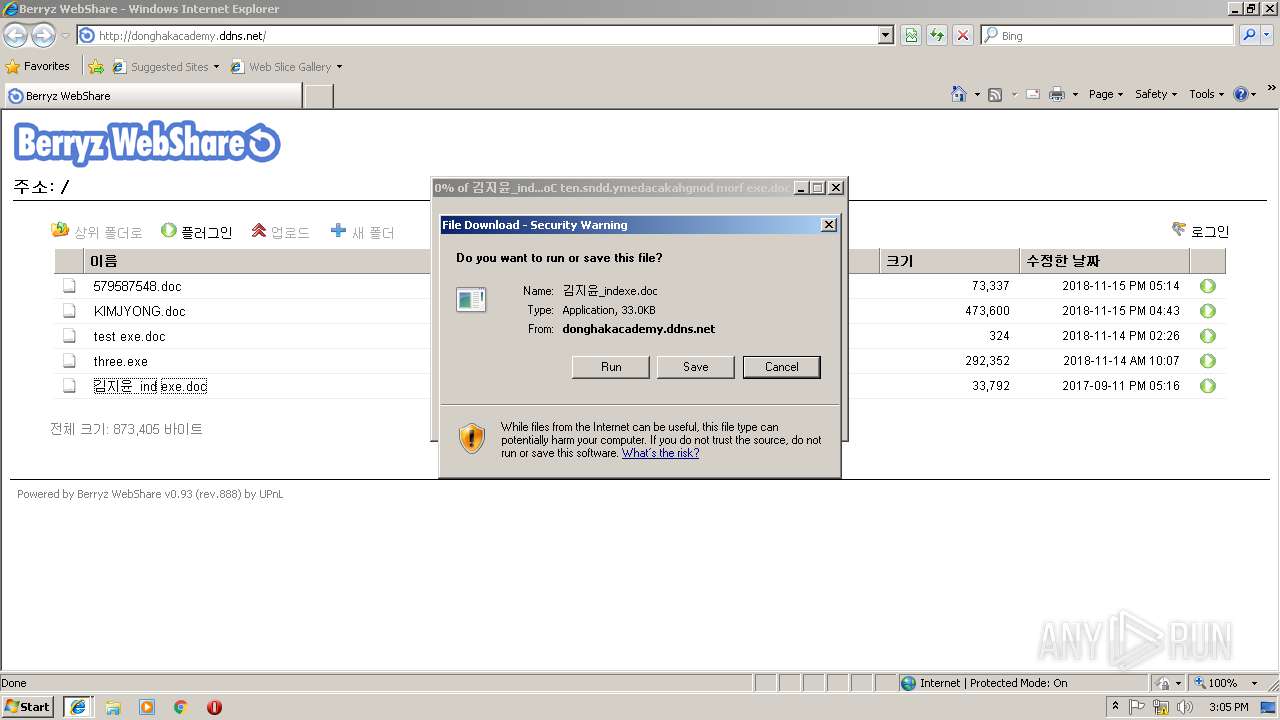
Task: Click the volume speaker tray icon
Action: 1185,707
